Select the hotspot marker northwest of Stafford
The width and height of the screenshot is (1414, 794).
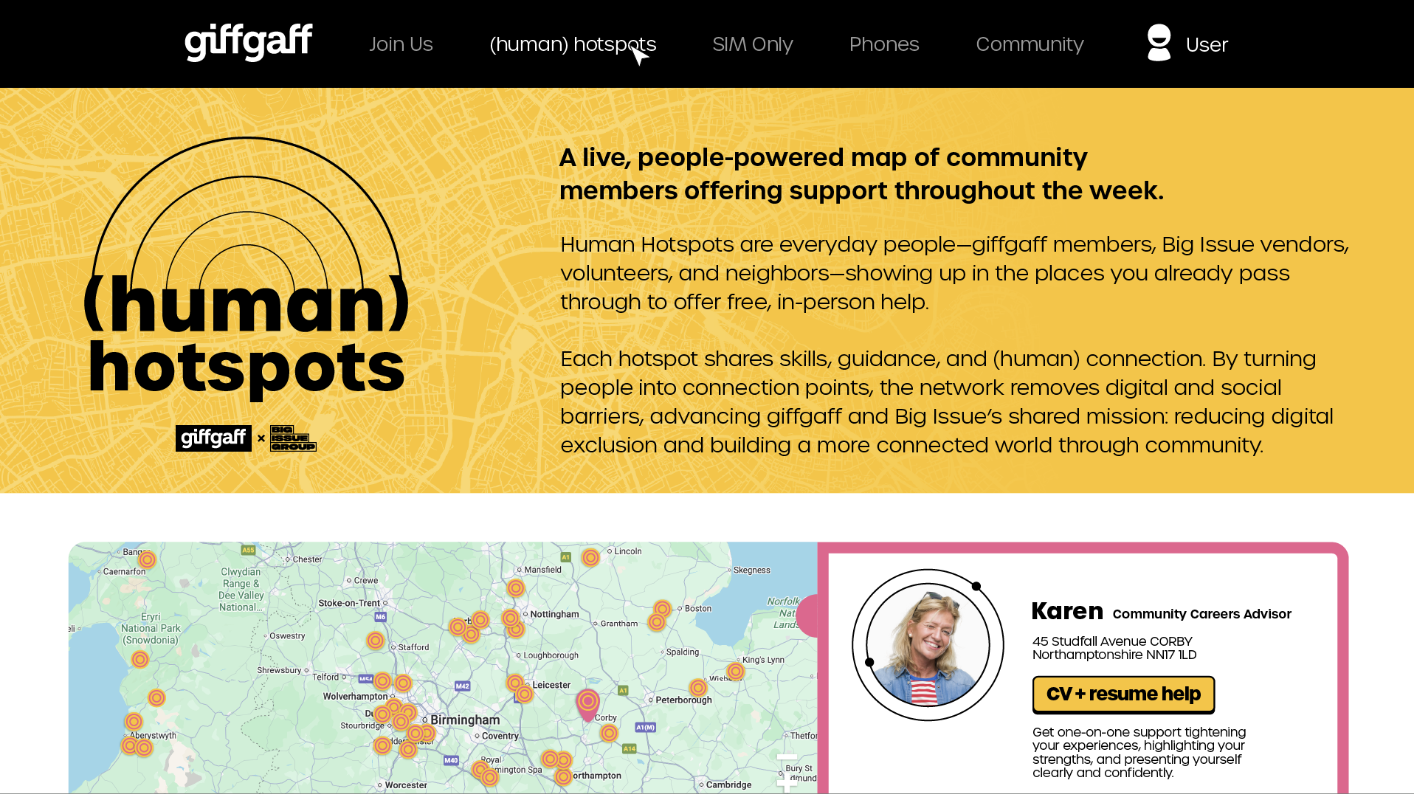376,640
